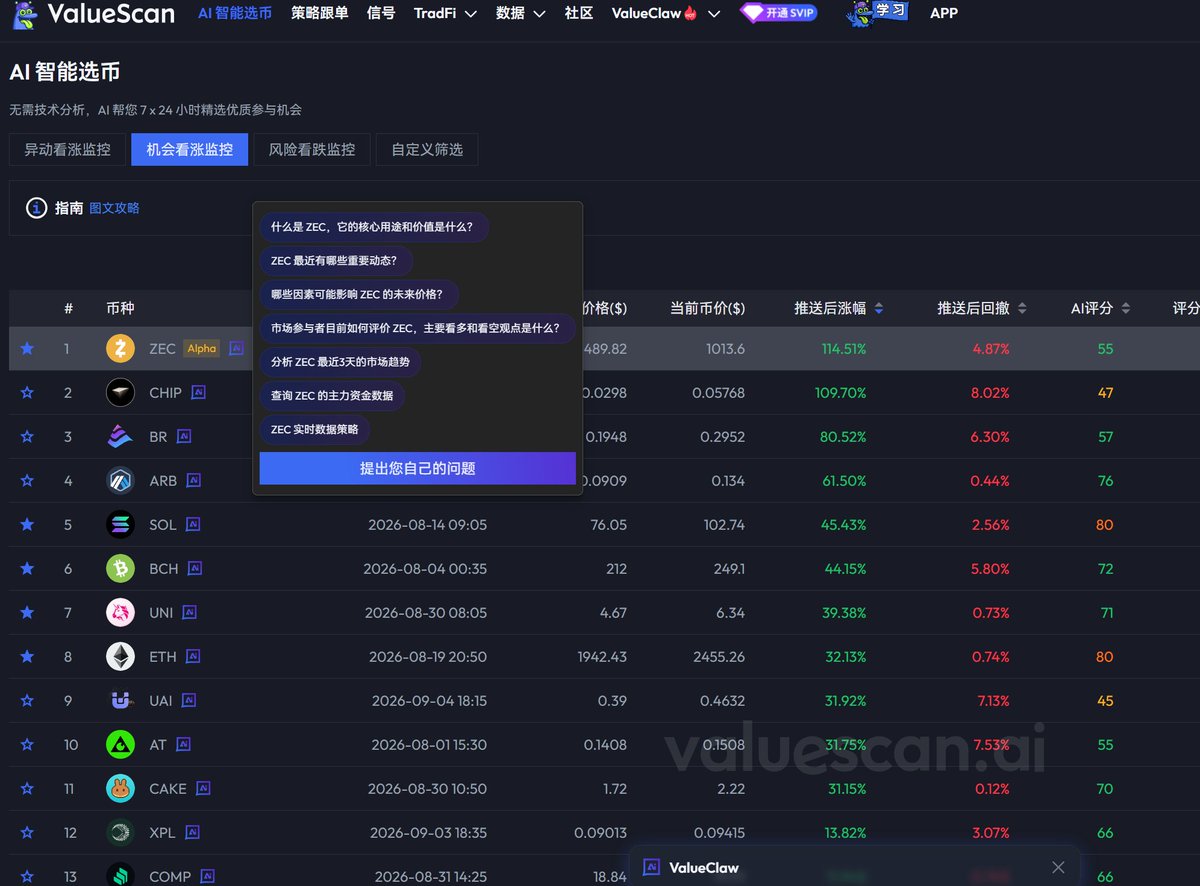Click the AI icon next to ETH
The image size is (1200, 886).
(193, 657)
